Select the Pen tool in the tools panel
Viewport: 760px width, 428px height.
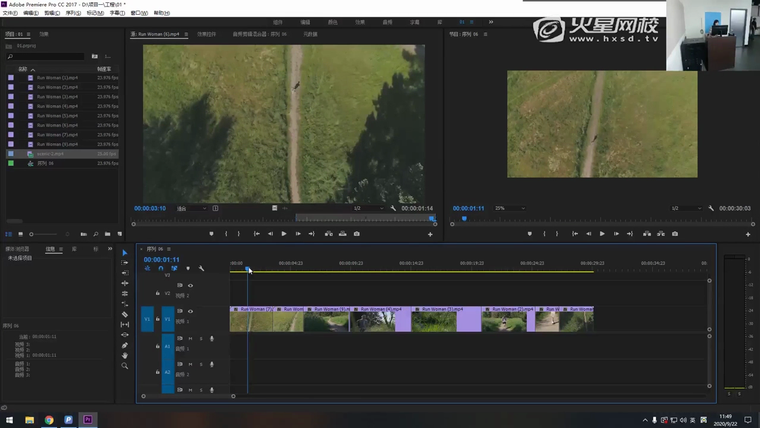[125, 345]
